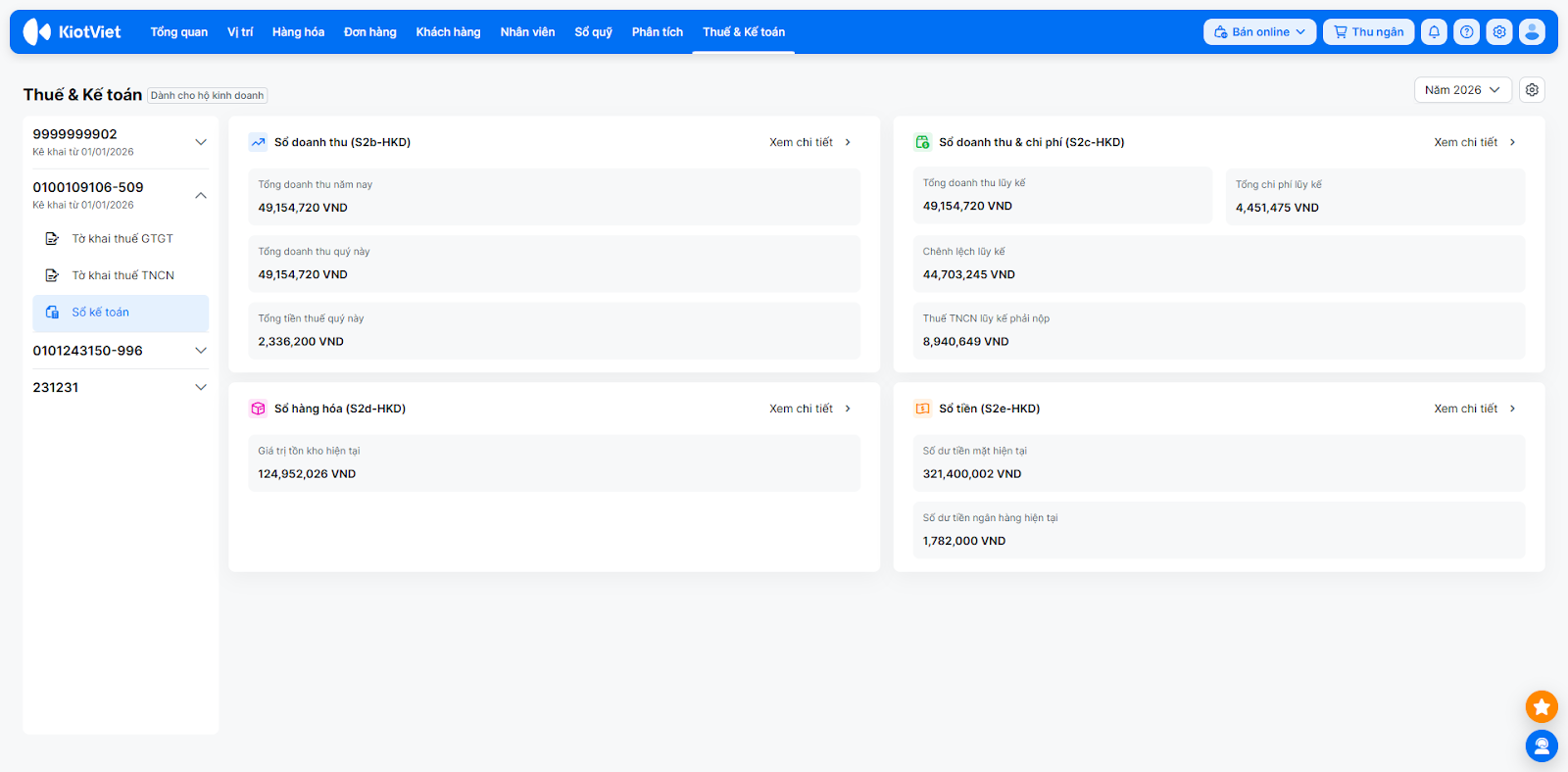Collapse the 0100109106-509 tax code section
1568x772 pixels.
click(x=201, y=195)
